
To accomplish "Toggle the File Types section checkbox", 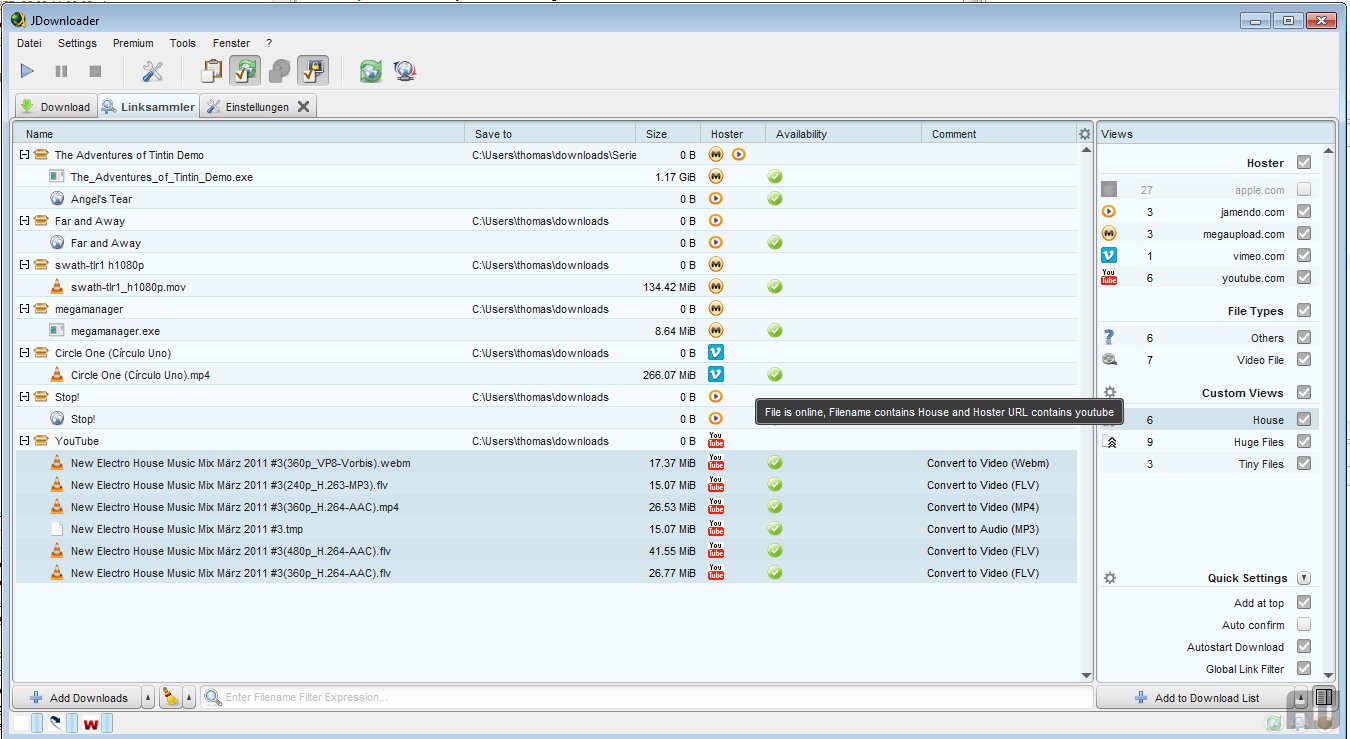I will 1304,310.
